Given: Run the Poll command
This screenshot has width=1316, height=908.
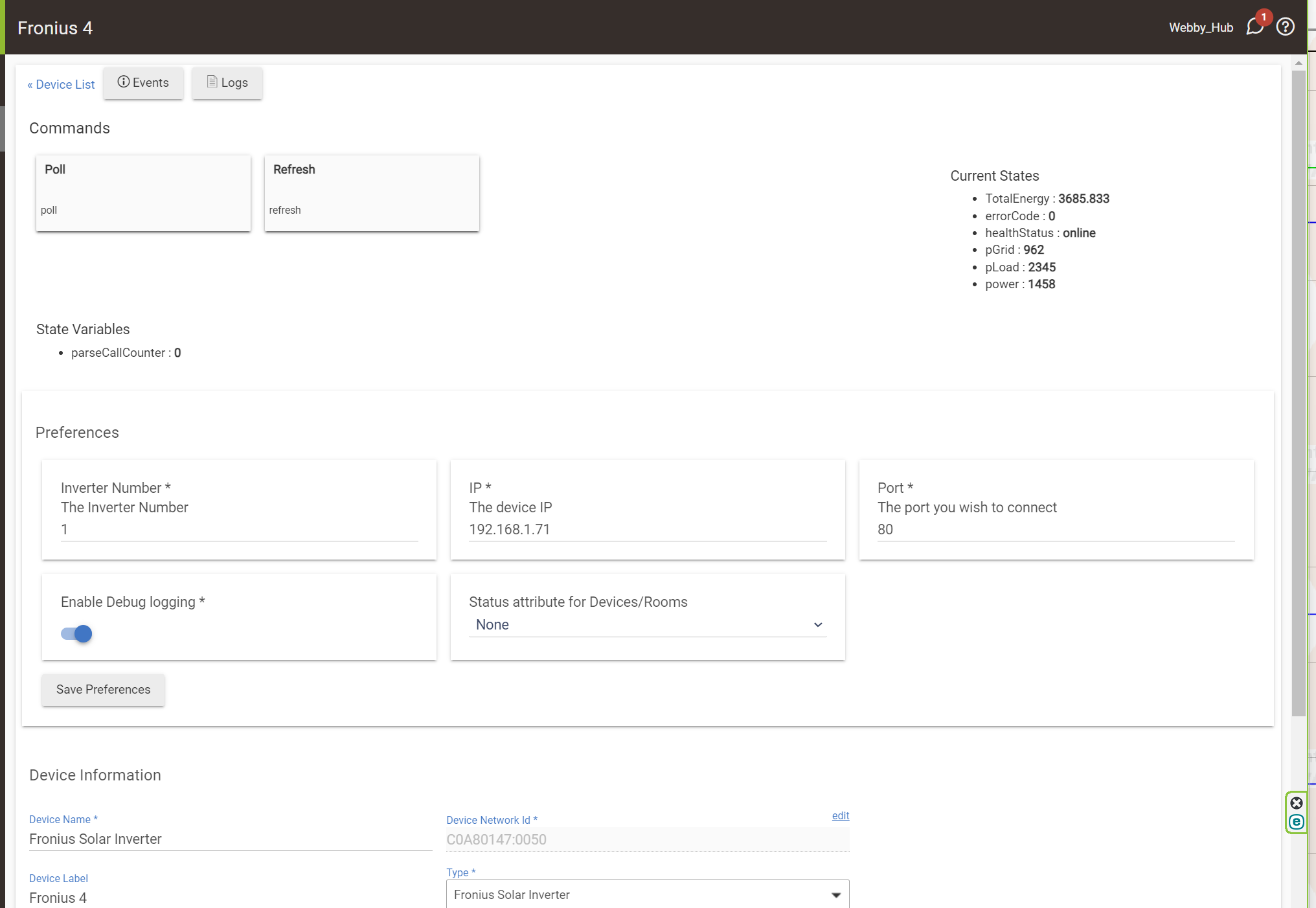Looking at the screenshot, I should [x=143, y=192].
